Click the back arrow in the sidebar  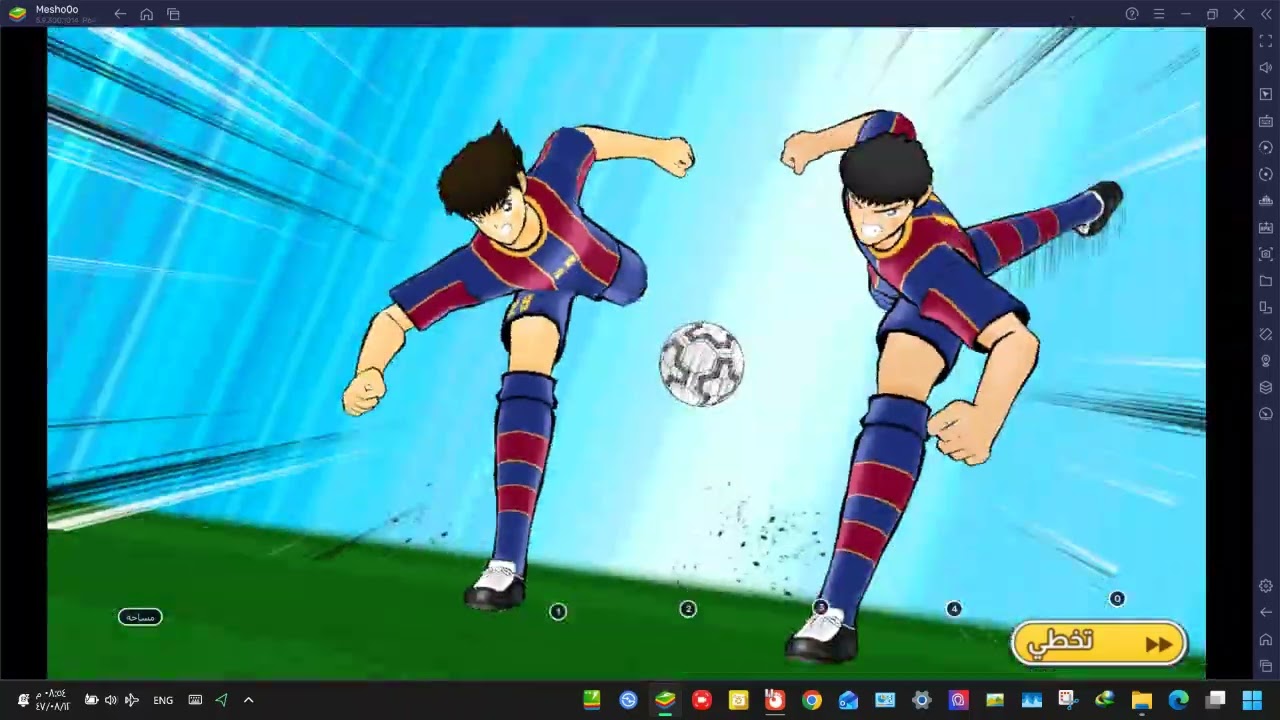point(1266,612)
